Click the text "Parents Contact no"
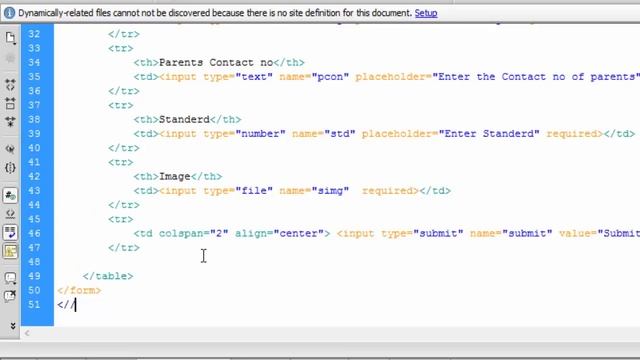Screen dimensions: 640x360 pyautogui.click(x=216, y=62)
